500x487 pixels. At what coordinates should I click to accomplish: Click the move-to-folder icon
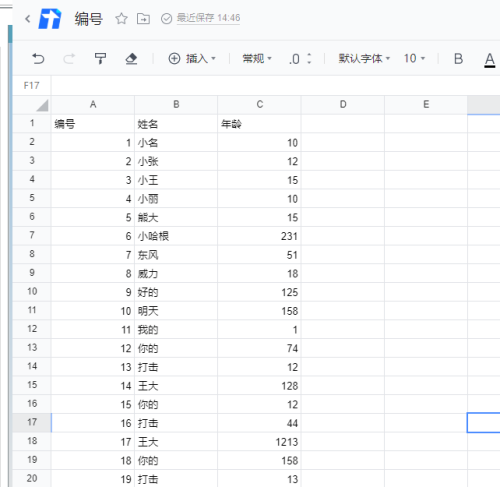point(143,19)
